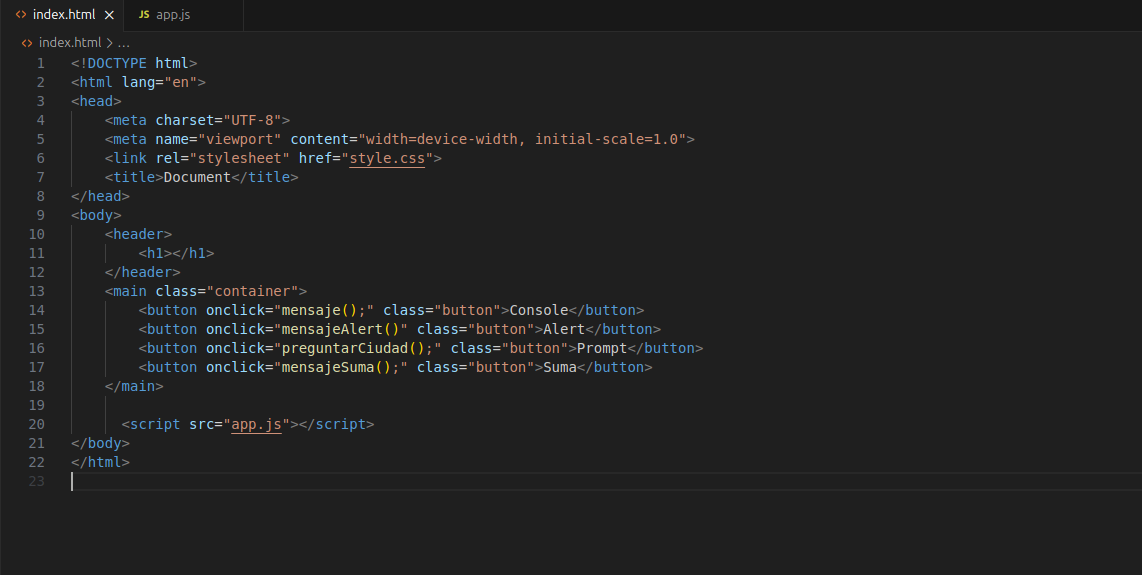1142x575 pixels.
Task: Click the preguntarCiudad(); onclick value
Action: (357, 348)
